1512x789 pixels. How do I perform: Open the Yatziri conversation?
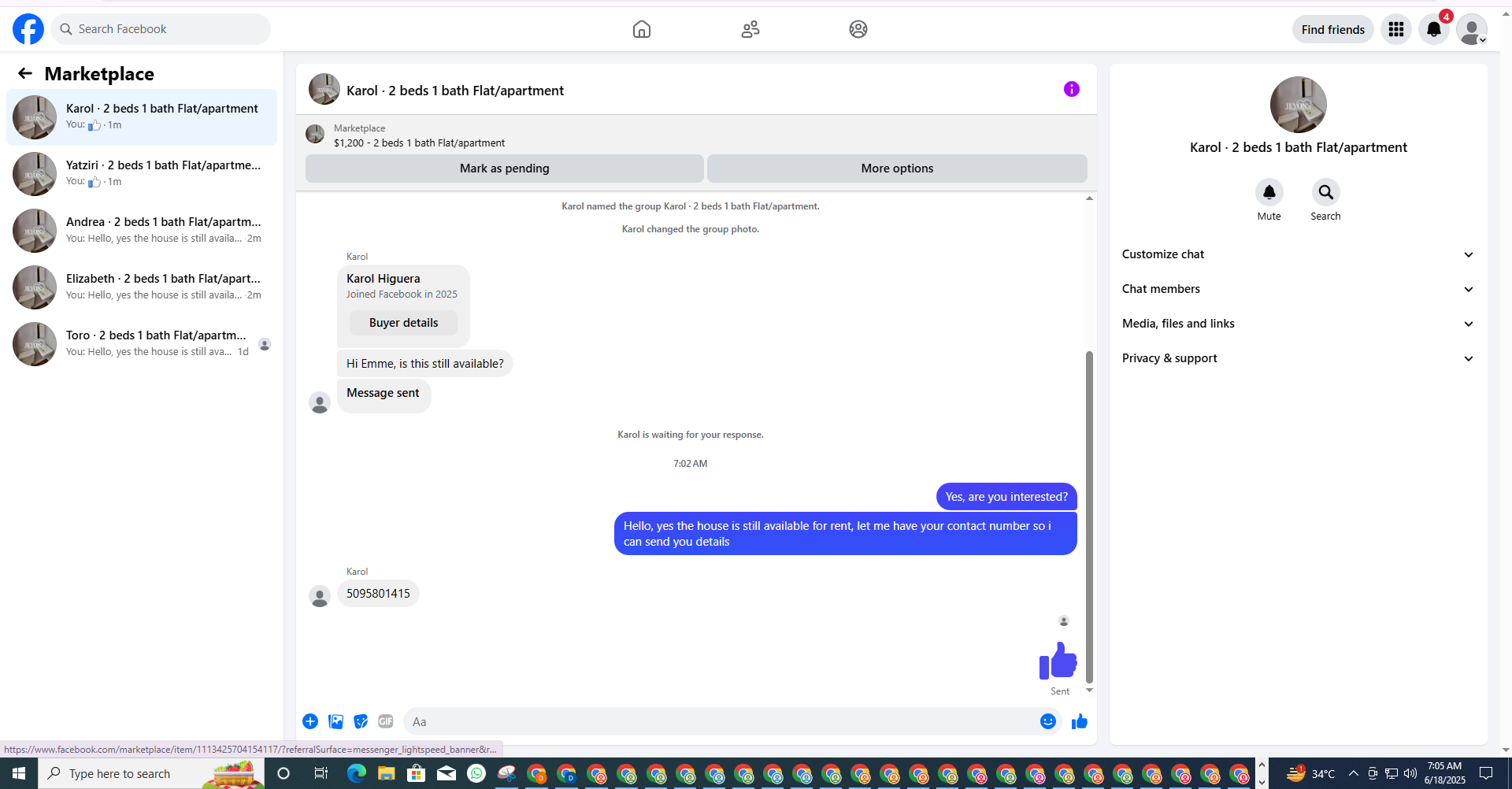[142, 174]
